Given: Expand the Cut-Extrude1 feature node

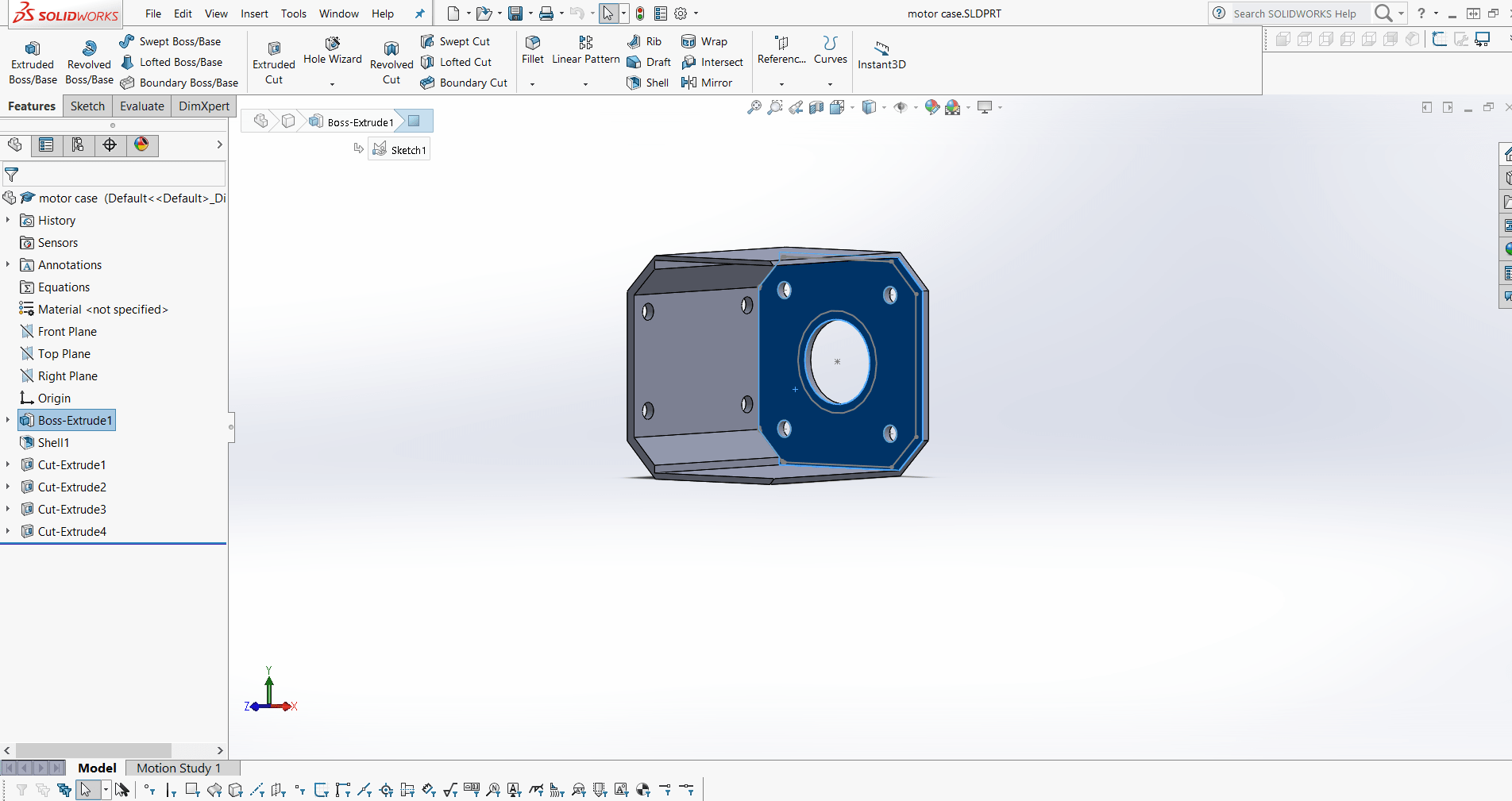Looking at the screenshot, I should coord(8,464).
